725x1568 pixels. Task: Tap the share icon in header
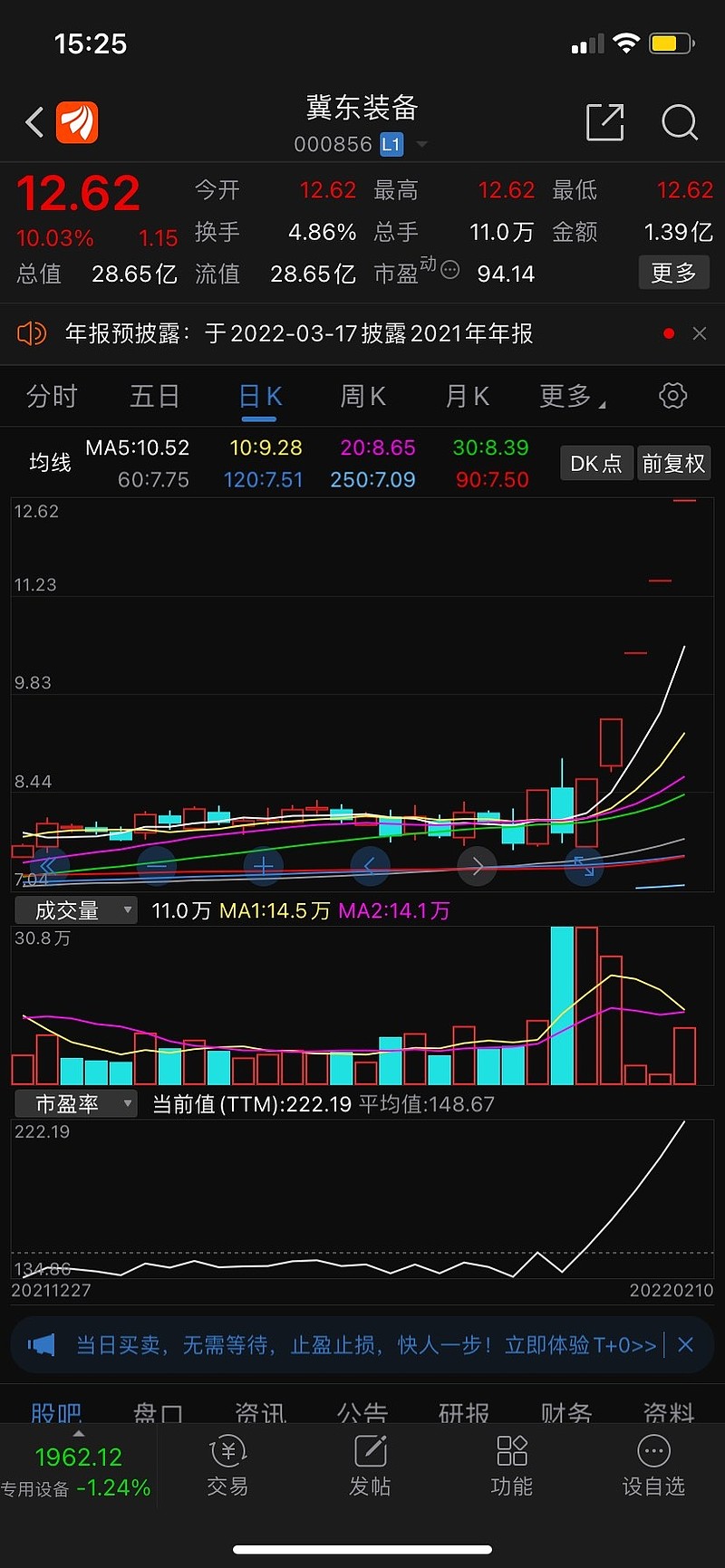[x=604, y=122]
